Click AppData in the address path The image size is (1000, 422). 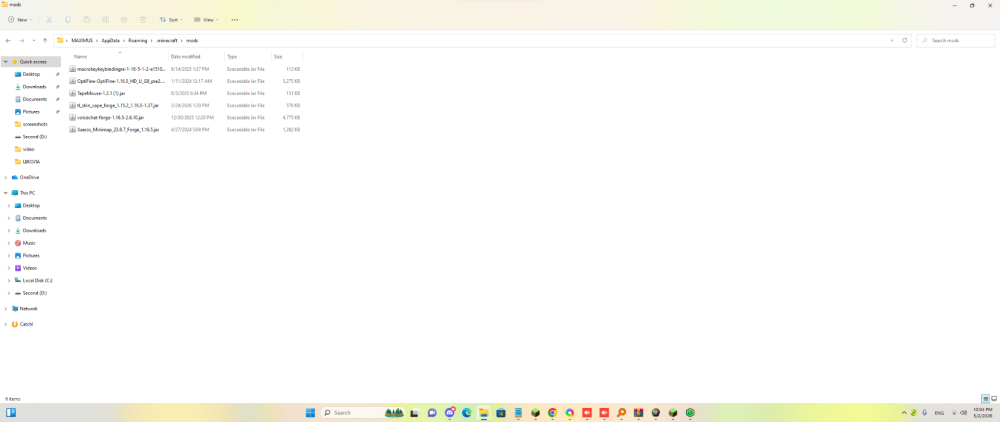(110, 40)
